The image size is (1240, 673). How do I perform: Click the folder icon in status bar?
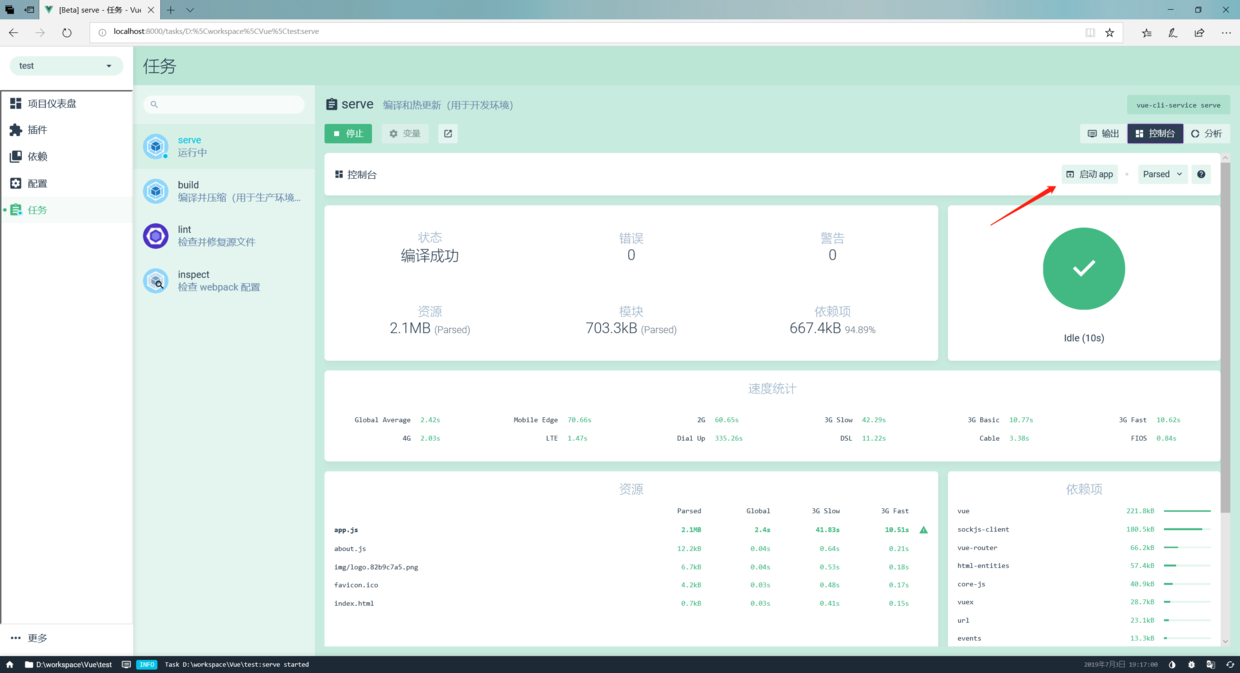[30, 664]
